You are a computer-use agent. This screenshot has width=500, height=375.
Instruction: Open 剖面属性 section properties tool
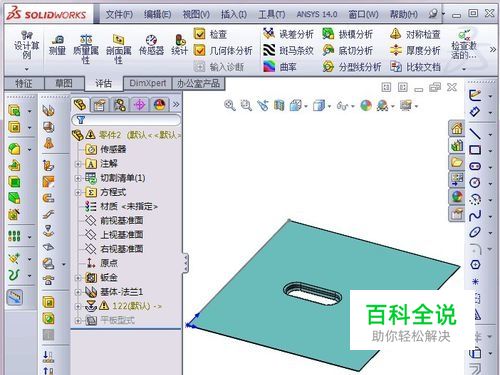(119, 49)
